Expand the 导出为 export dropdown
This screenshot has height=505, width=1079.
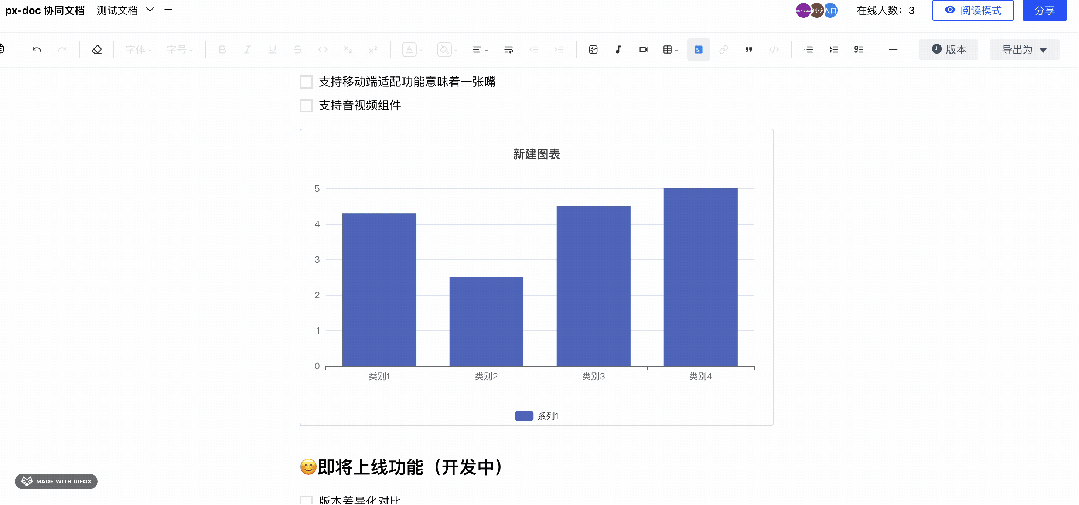click(1025, 50)
